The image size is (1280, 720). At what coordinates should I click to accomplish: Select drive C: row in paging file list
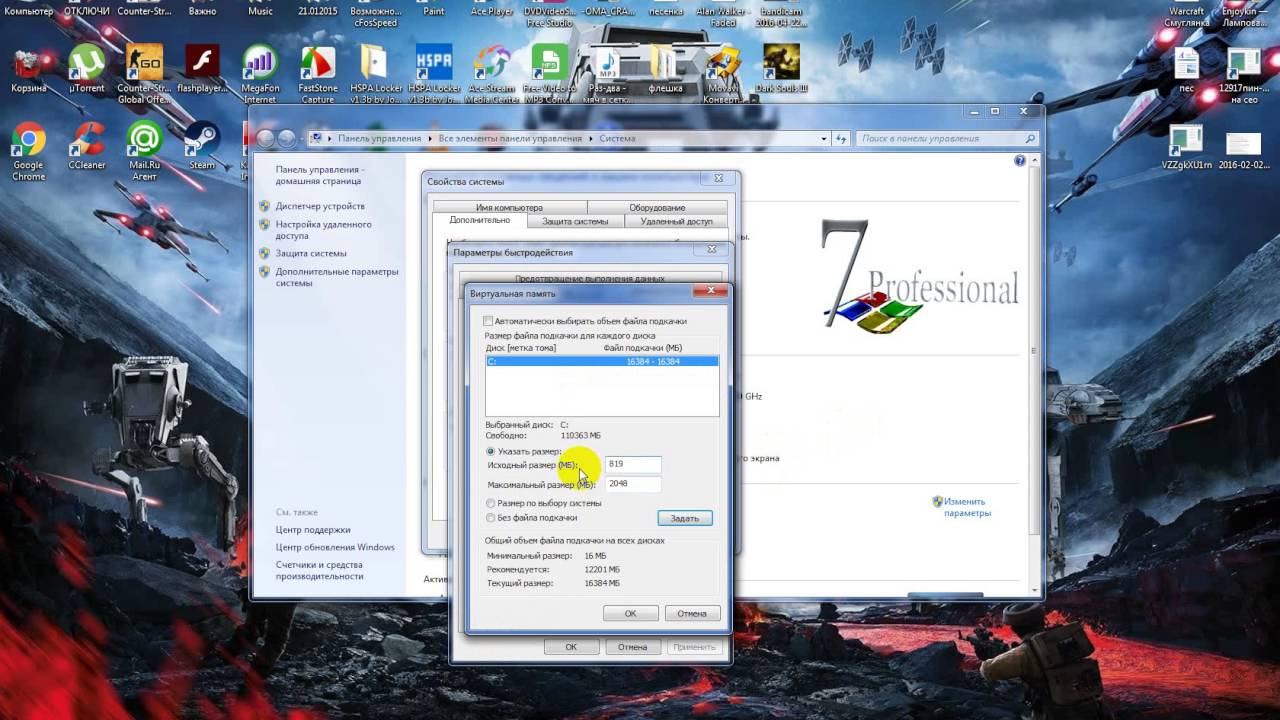tap(602, 361)
